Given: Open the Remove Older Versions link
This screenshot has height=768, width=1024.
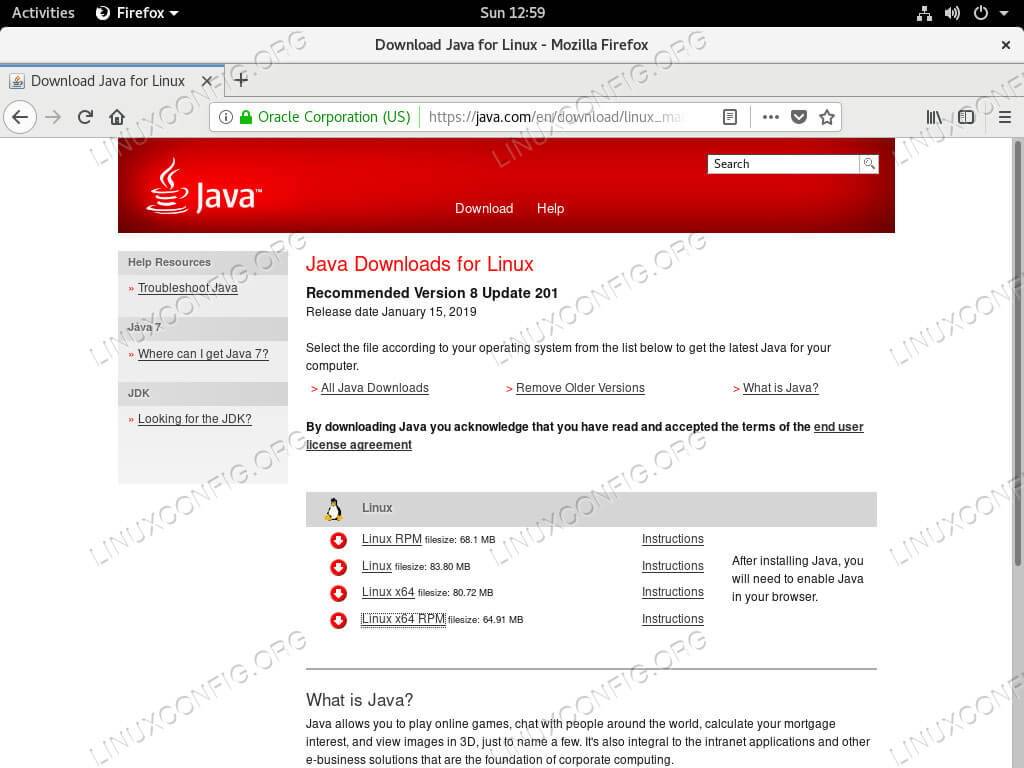Looking at the screenshot, I should pos(580,389).
